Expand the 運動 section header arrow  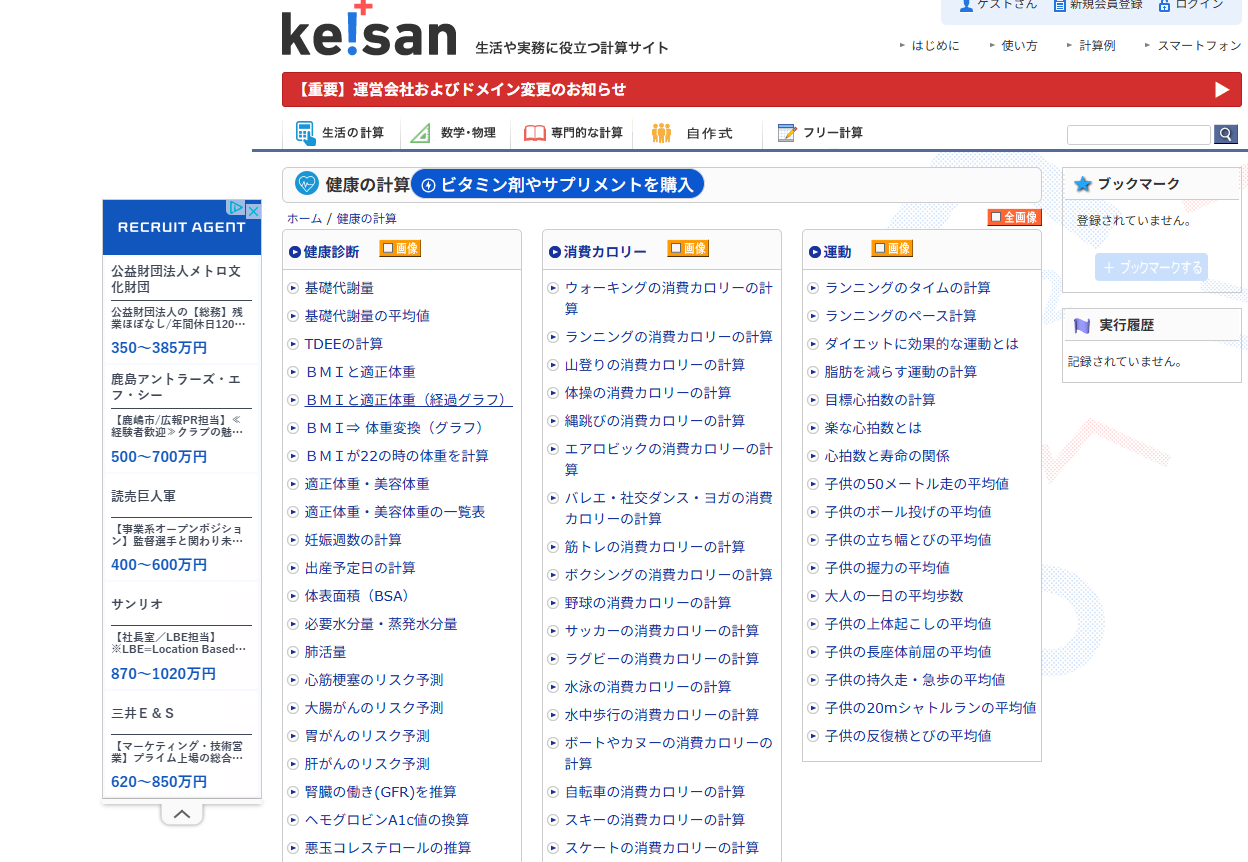click(x=815, y=252)
